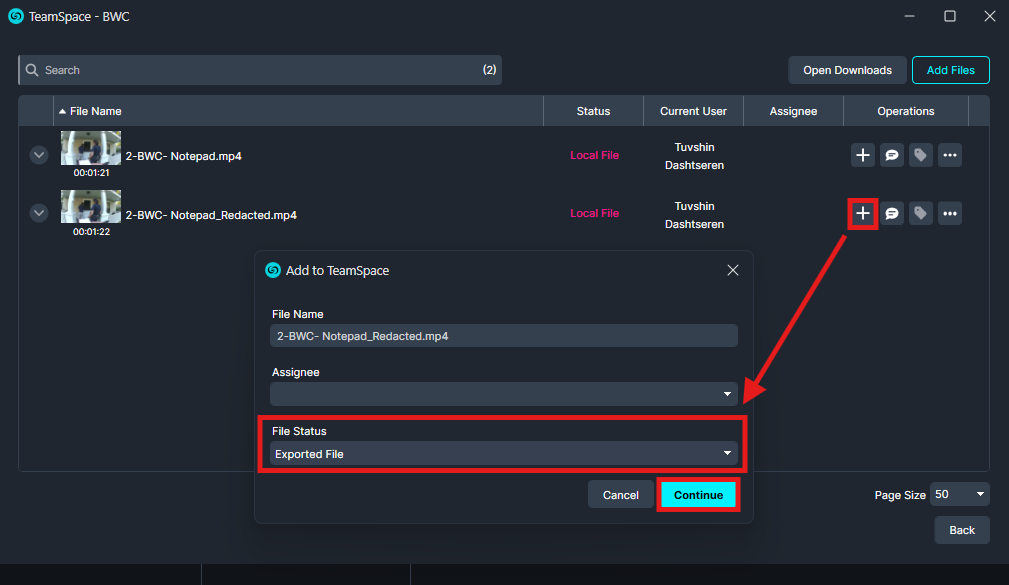Sort by the File Name column header
Viewport: 1009px width, 585px height.
pyautogui.click(x=96, y=111)
